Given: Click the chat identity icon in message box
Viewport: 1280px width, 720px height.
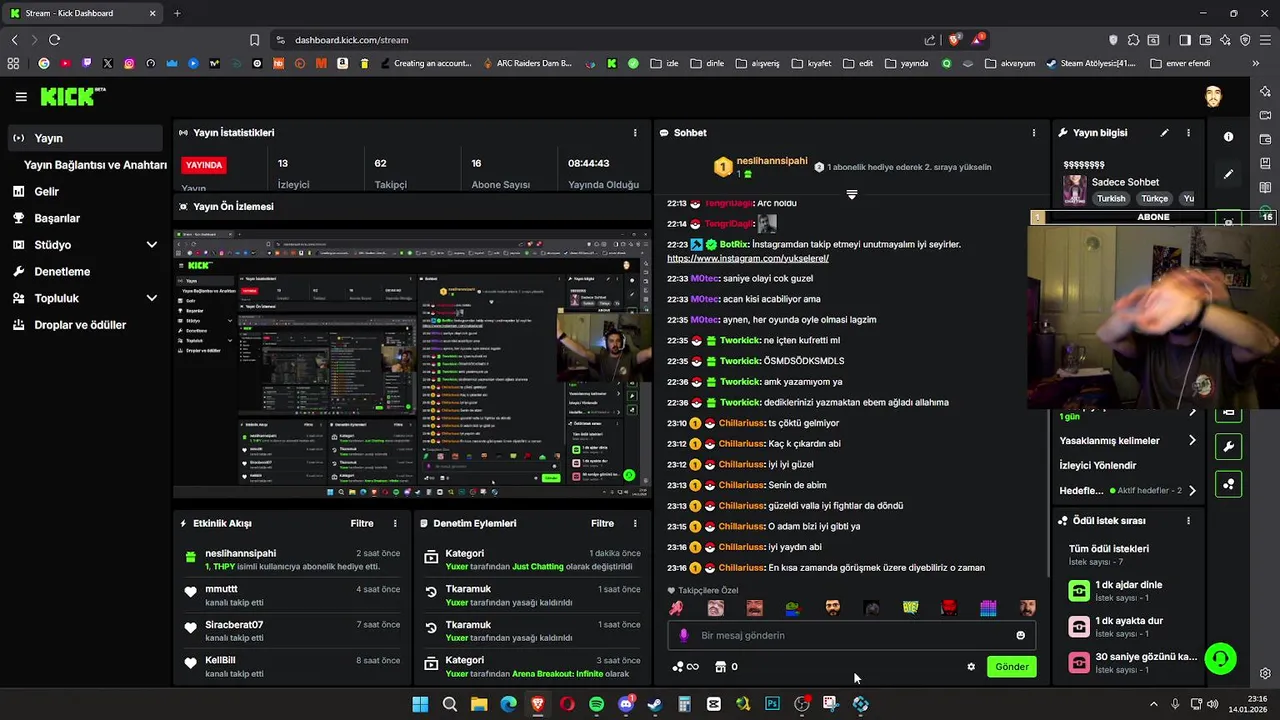Looking at the screenshot, I should (684, 635).
